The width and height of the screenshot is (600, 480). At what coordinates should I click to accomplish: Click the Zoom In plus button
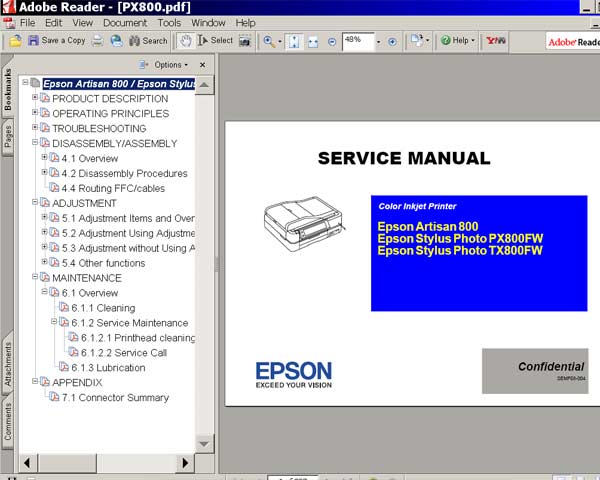[392, 41]
